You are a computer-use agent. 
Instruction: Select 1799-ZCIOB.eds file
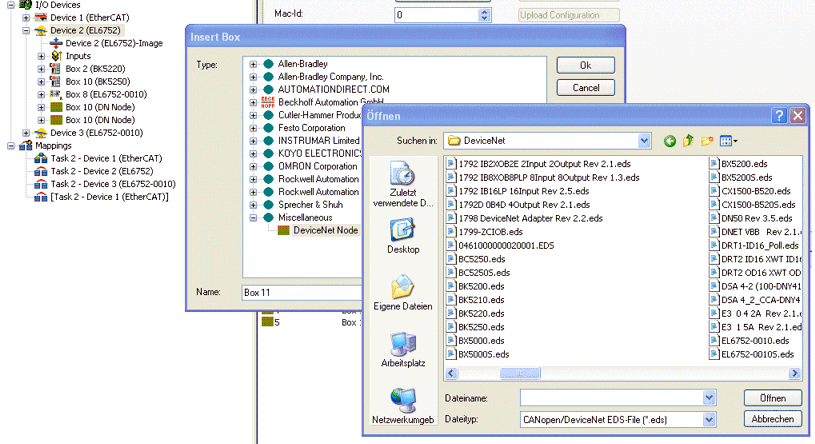[490, 232]
